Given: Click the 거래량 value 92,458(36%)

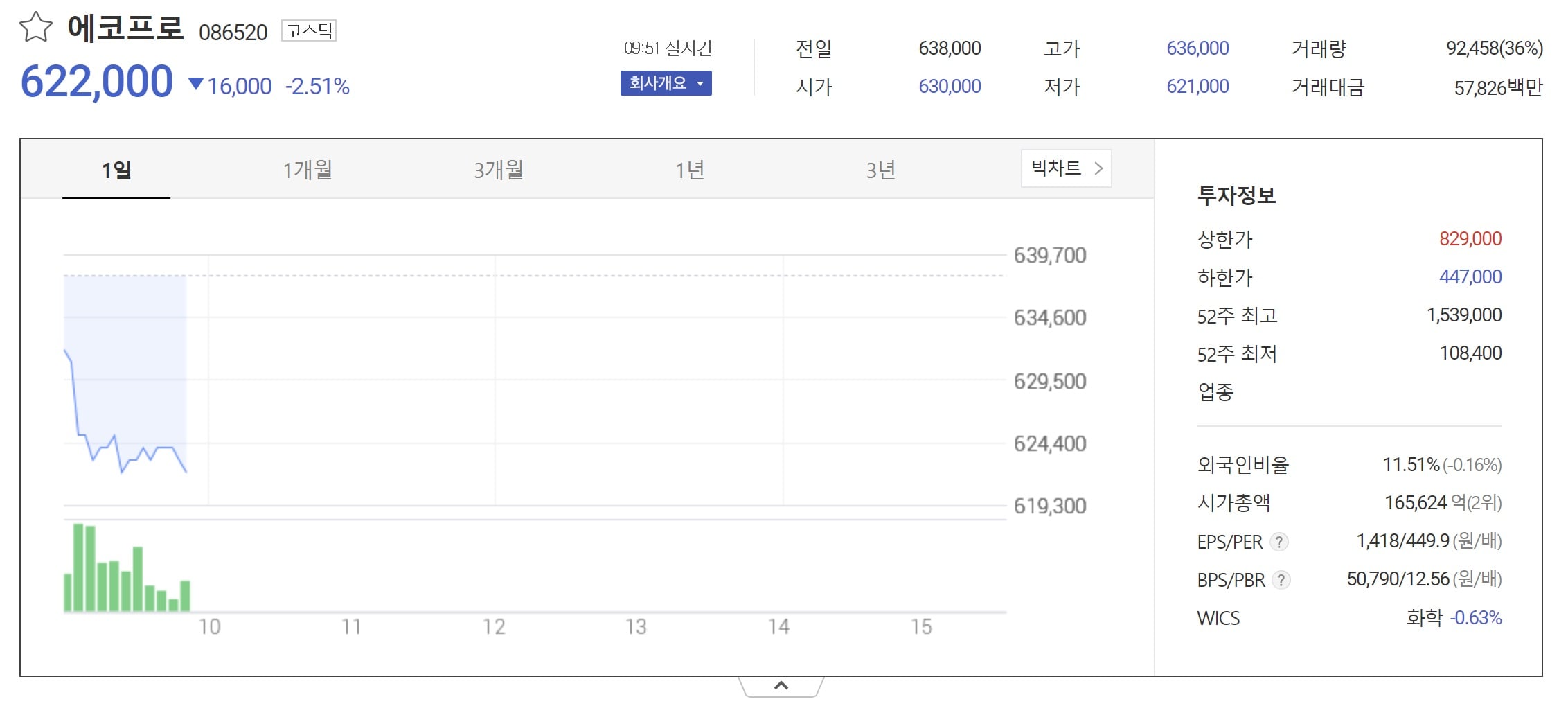Looking at the screenshot, I should [x=1495, y=48].
